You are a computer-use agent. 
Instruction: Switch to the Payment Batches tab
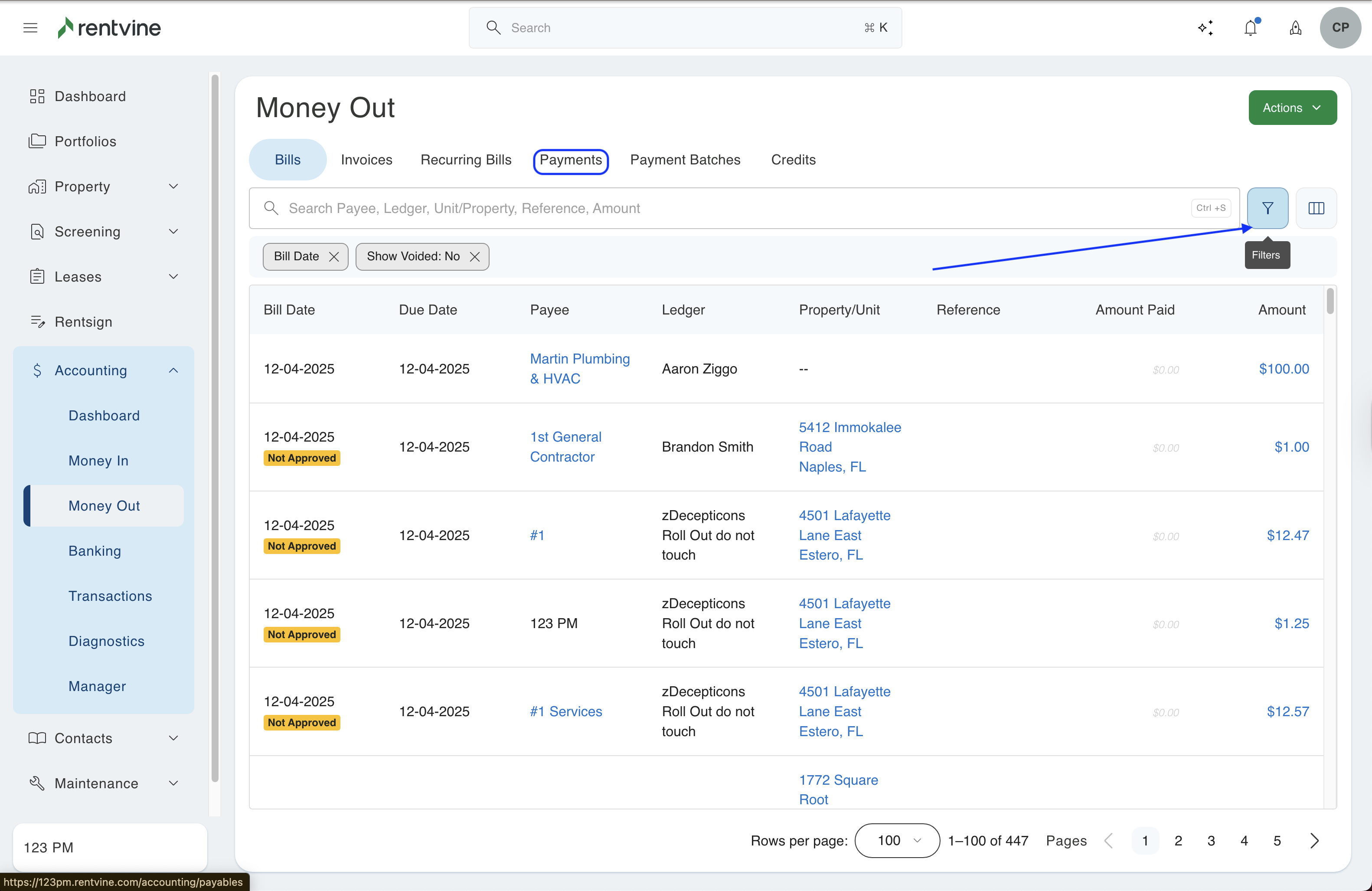(x=685, y=160)
